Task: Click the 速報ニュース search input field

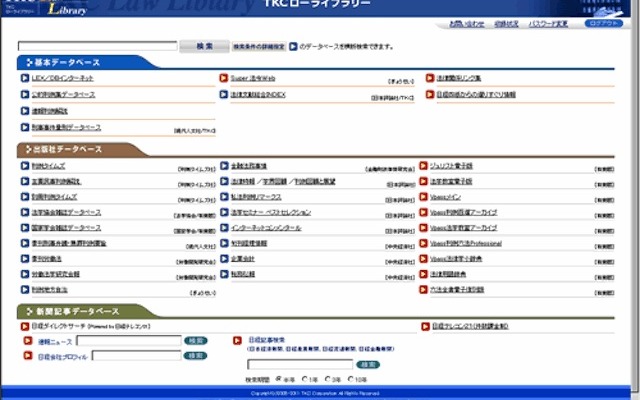Action: point(129,340)
